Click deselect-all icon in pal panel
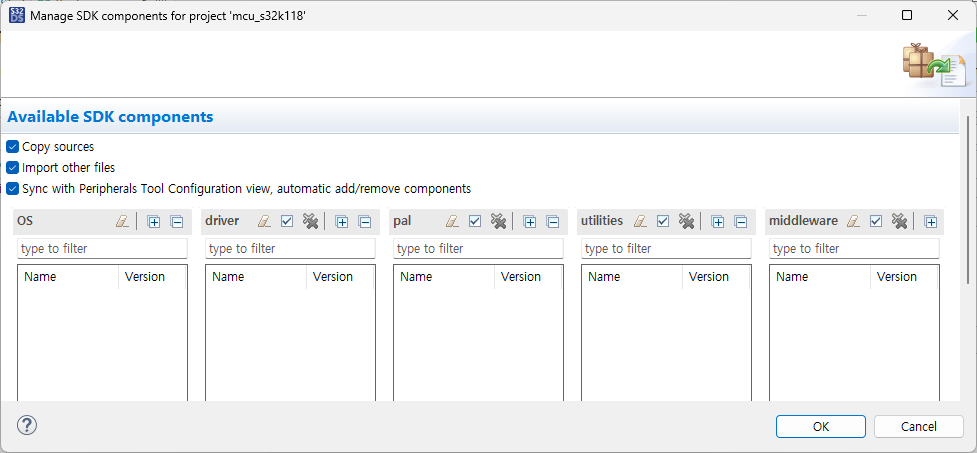Screen dimensions: 977x453 click(498, 221)
